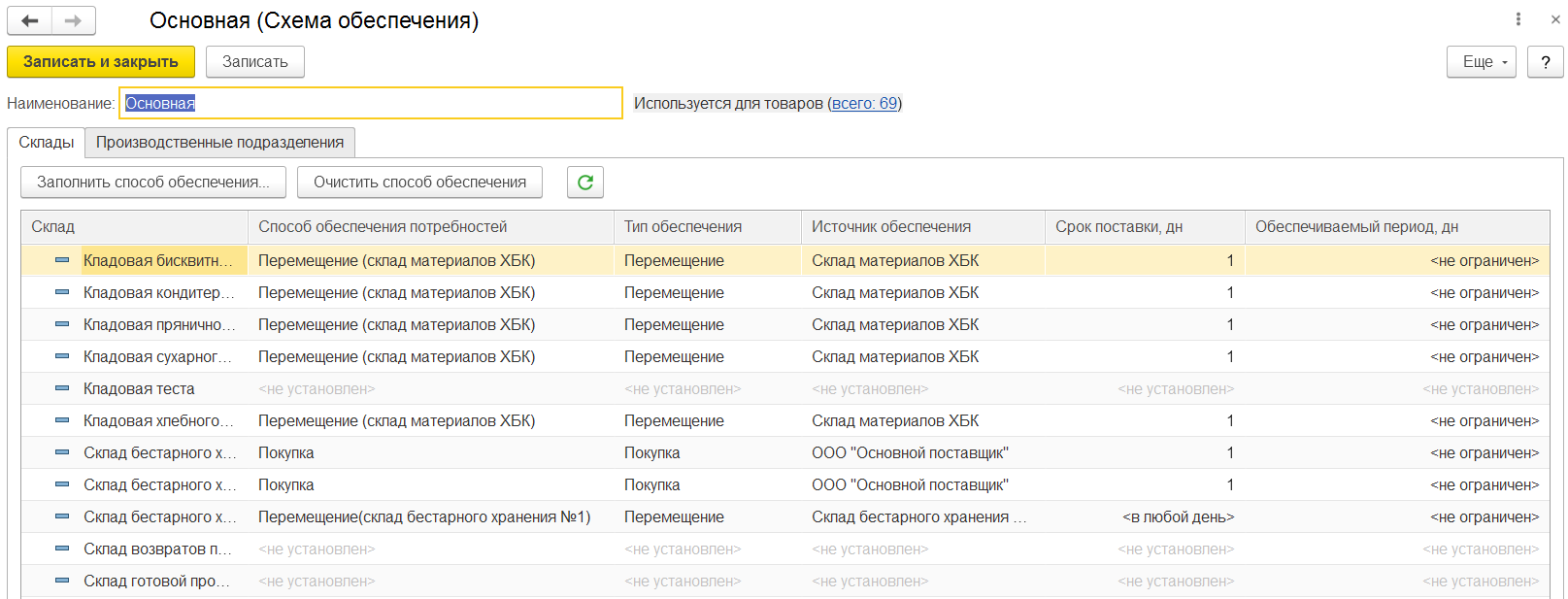Click the forward navigation arrow
The width and height of the screenshot is (1568, 599).
(74, 20)
